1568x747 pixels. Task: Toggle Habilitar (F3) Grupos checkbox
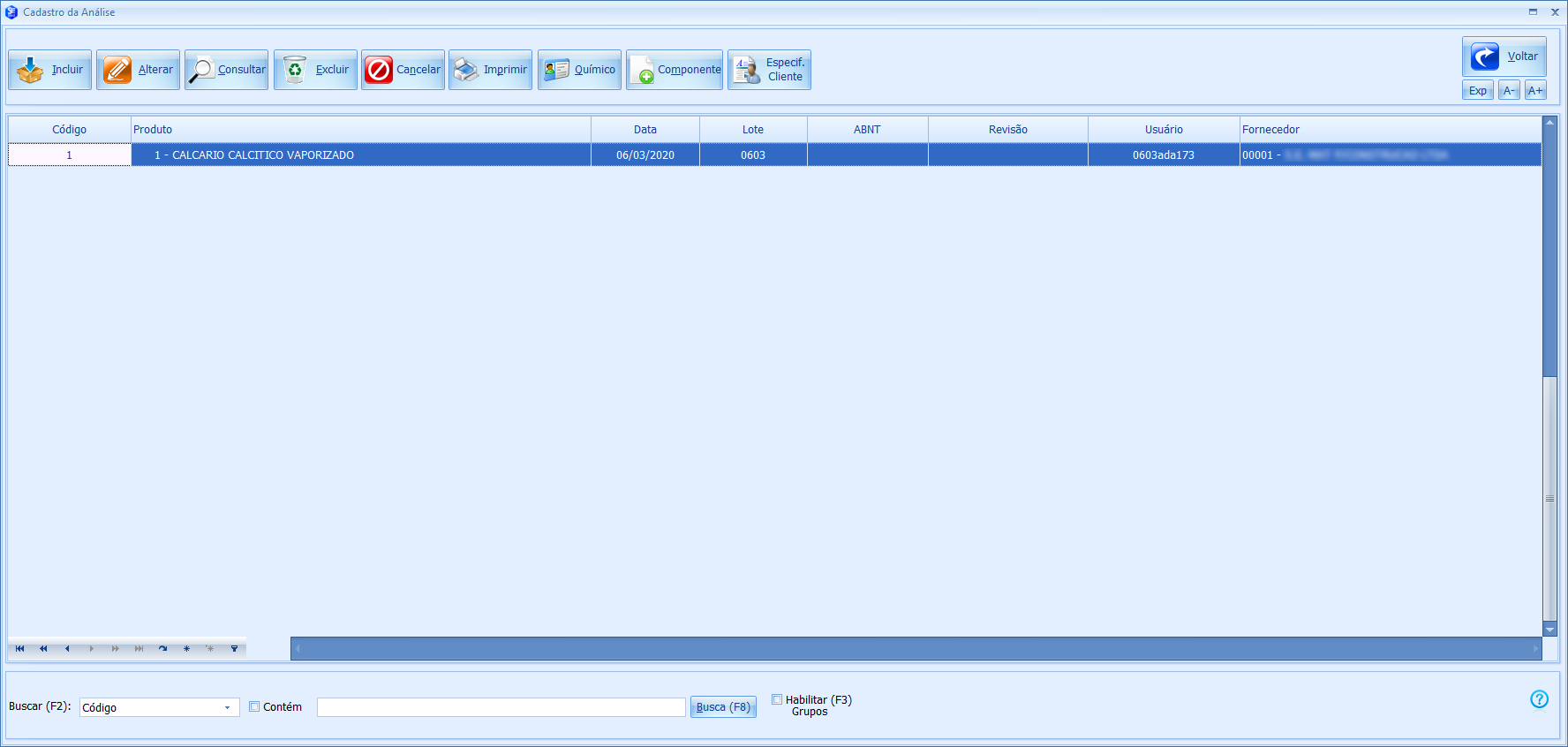(777, 699)
